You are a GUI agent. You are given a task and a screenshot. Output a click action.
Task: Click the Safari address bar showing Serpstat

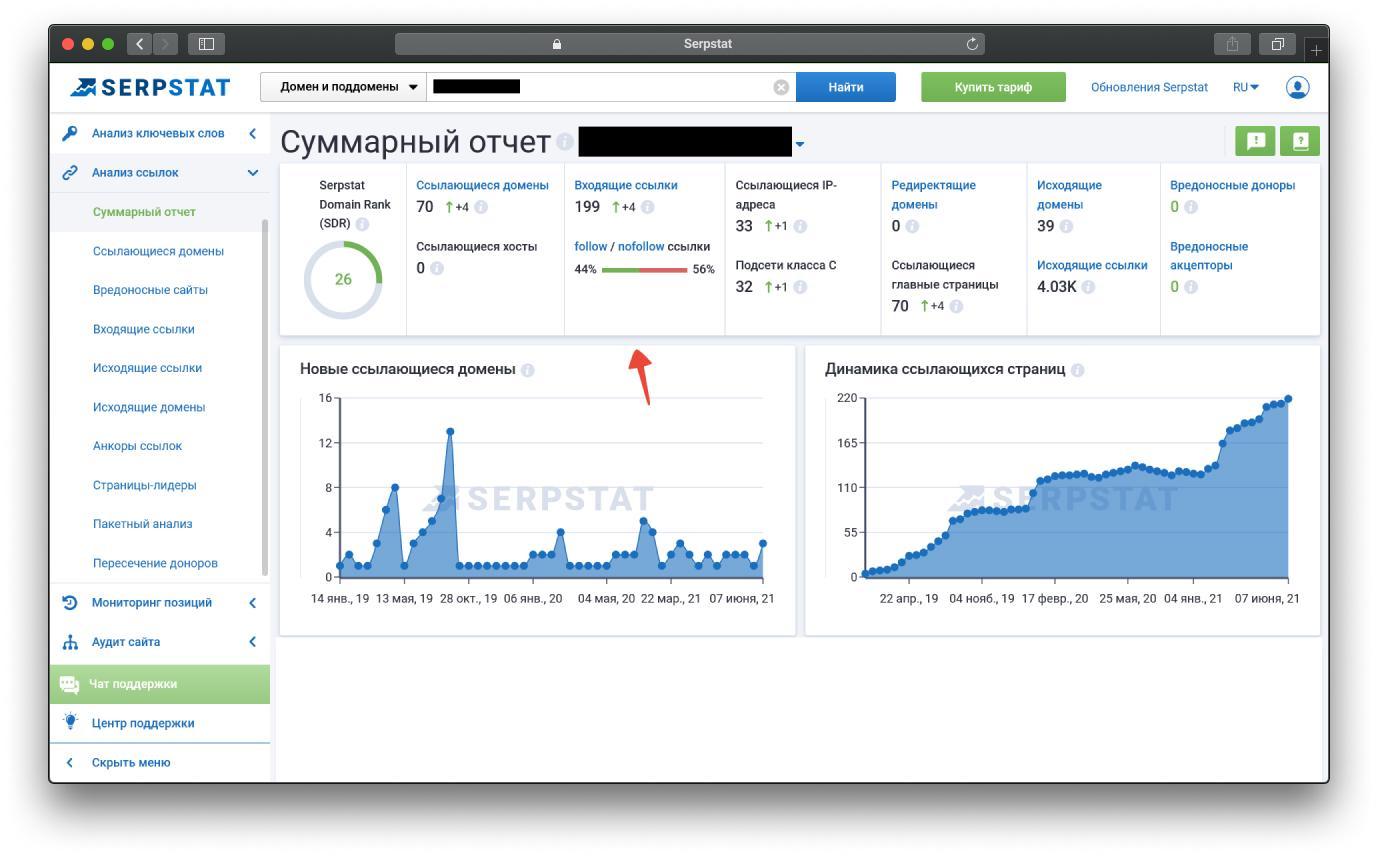click(690, 44)
